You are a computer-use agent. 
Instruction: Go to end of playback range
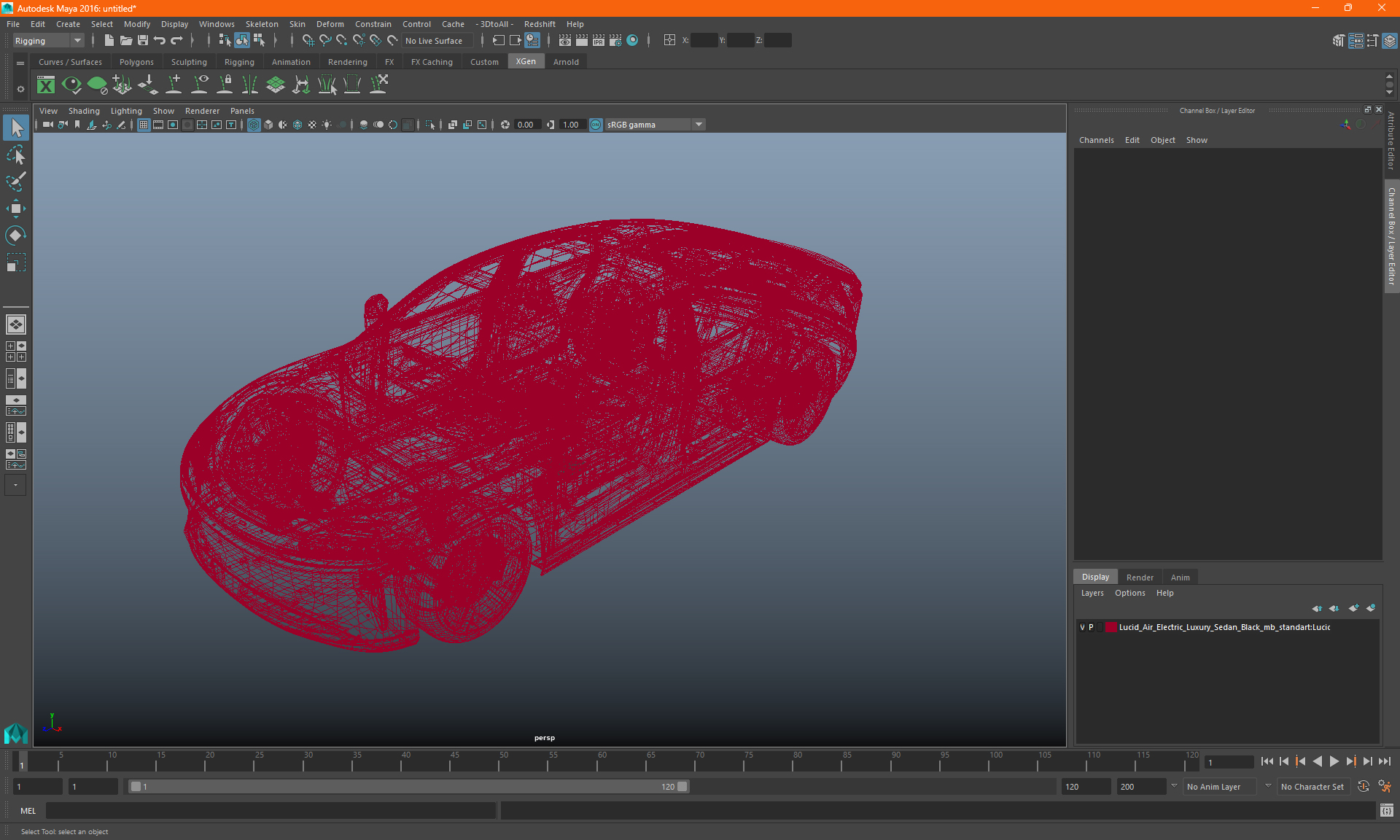click(x=1384, y=761)
